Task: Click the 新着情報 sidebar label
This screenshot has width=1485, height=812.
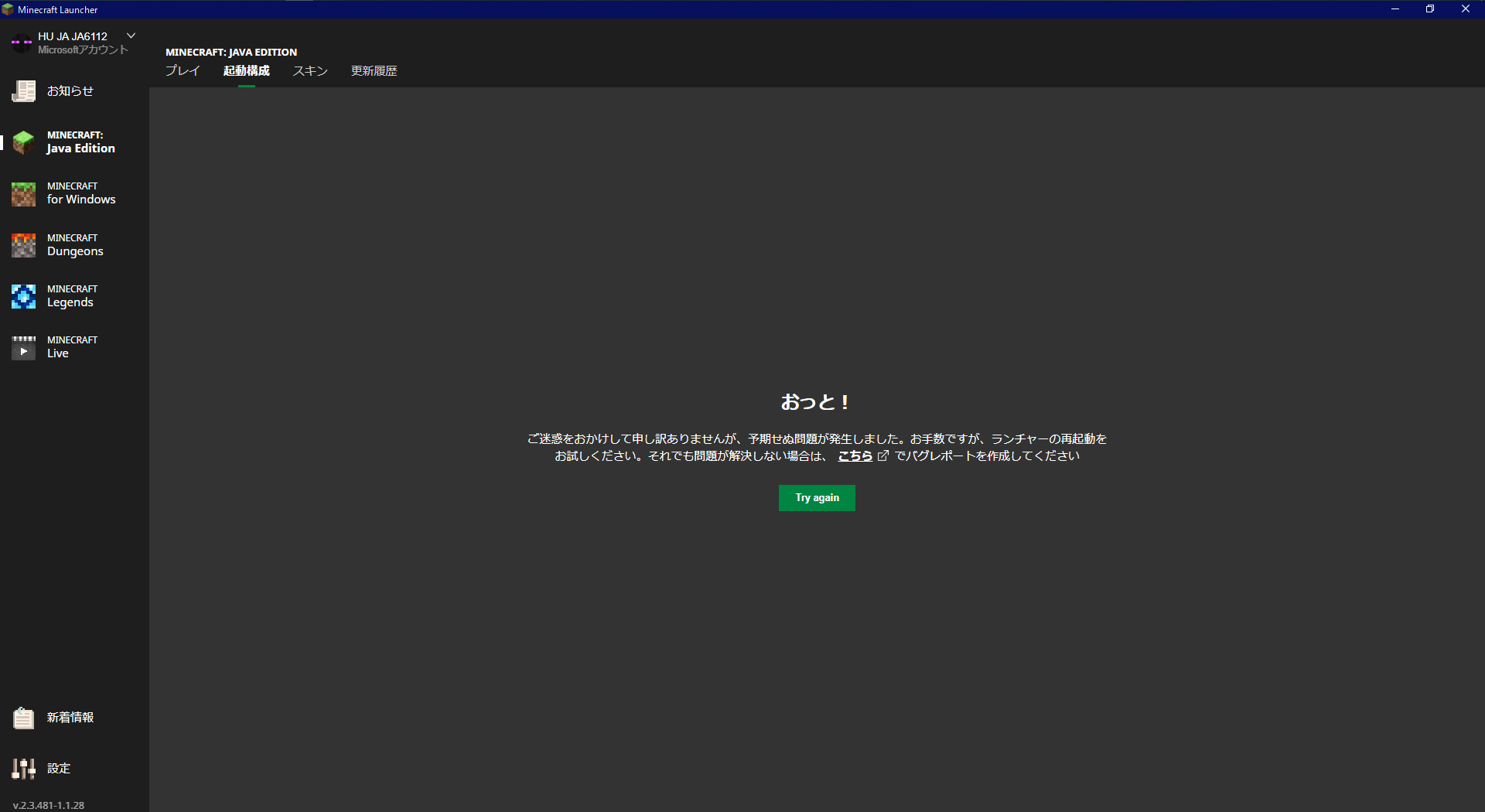Action: [x=70, y=718]
